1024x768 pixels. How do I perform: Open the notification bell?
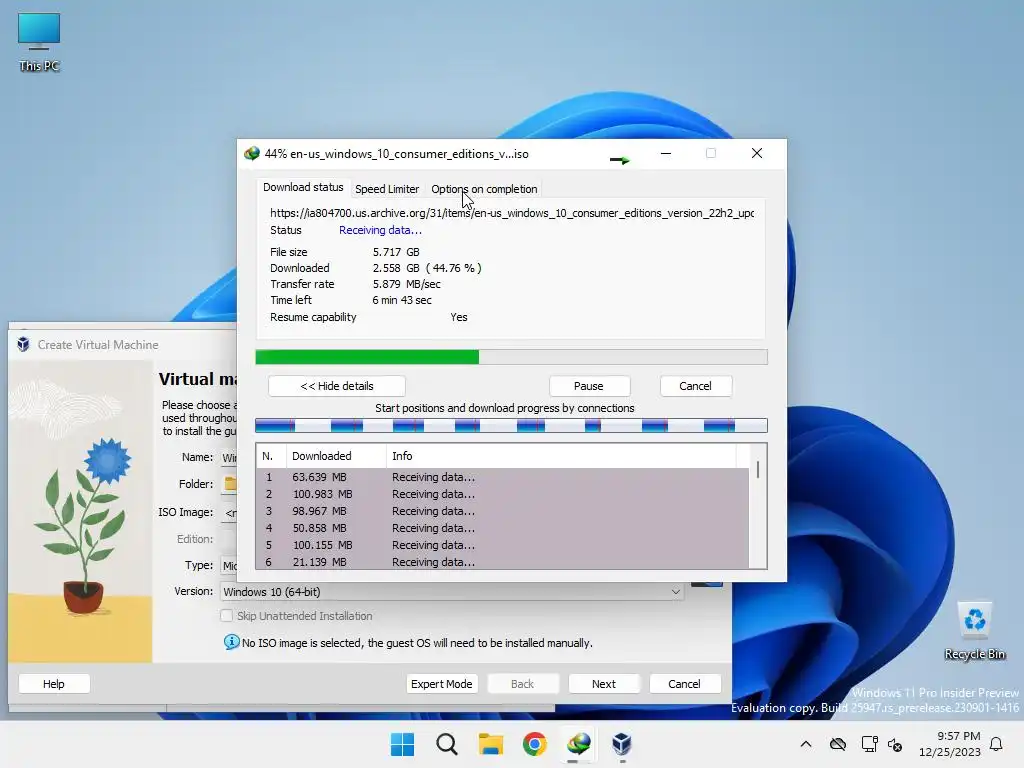coord(996,744)
